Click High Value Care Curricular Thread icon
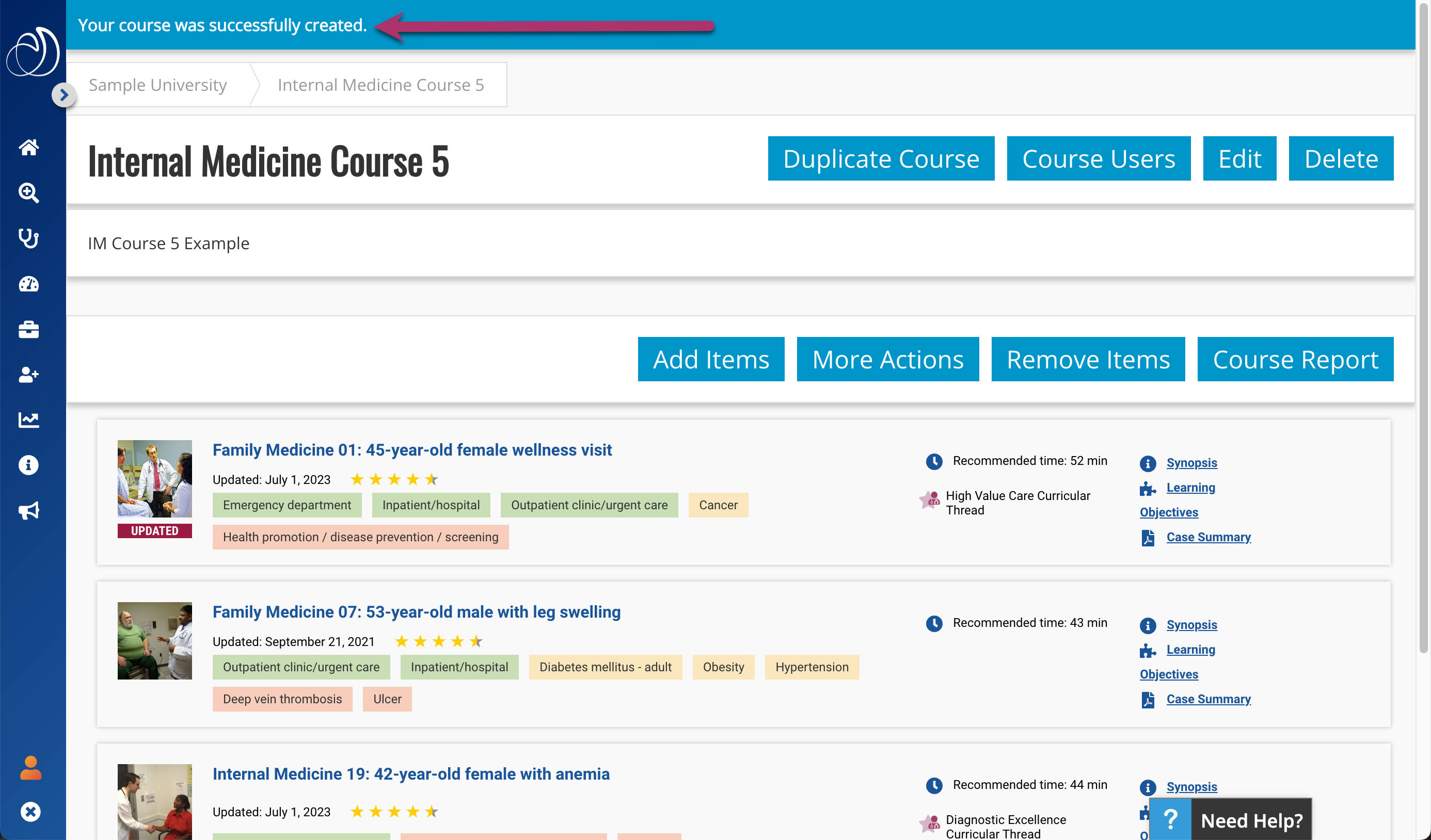 (930, 500)
